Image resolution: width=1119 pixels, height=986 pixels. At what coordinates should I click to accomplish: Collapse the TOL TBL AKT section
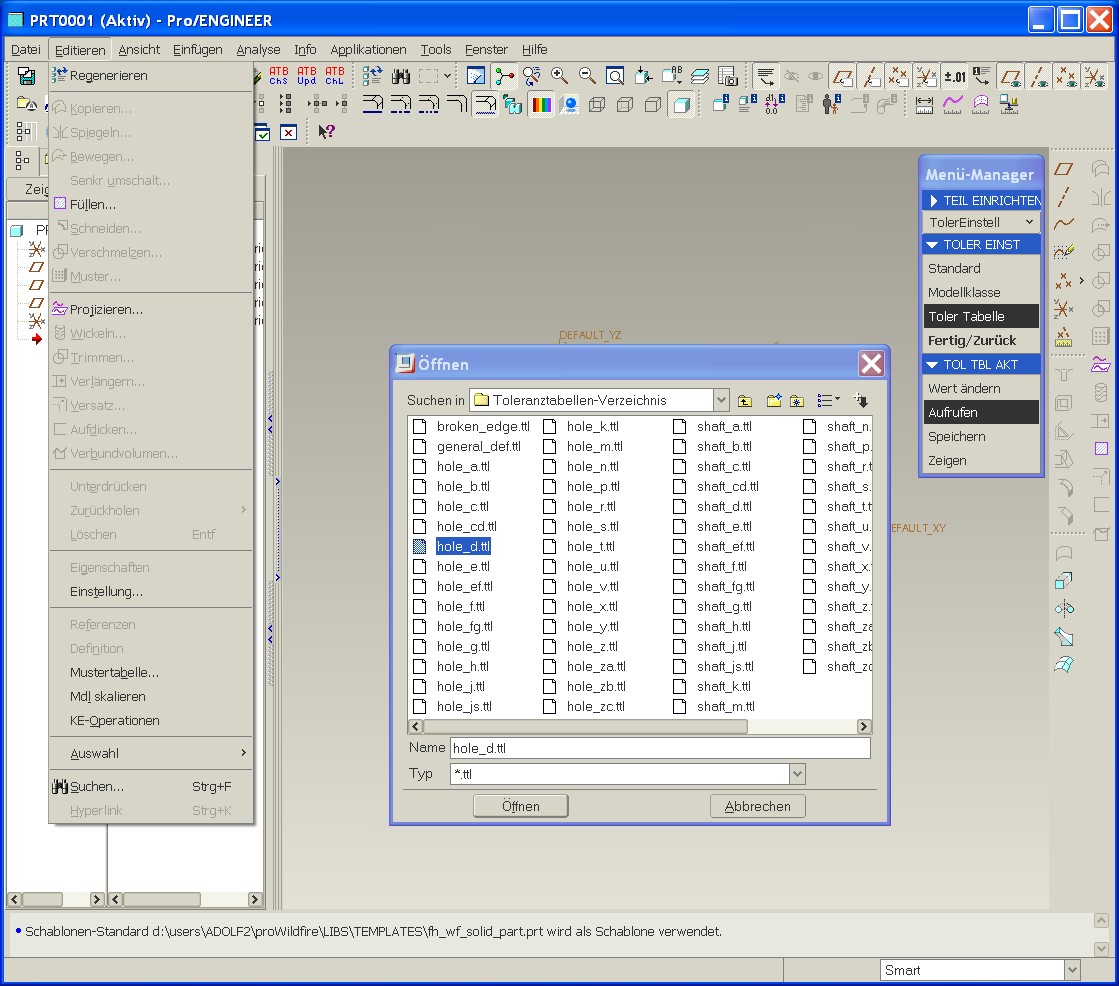click(x=932, y=365)
